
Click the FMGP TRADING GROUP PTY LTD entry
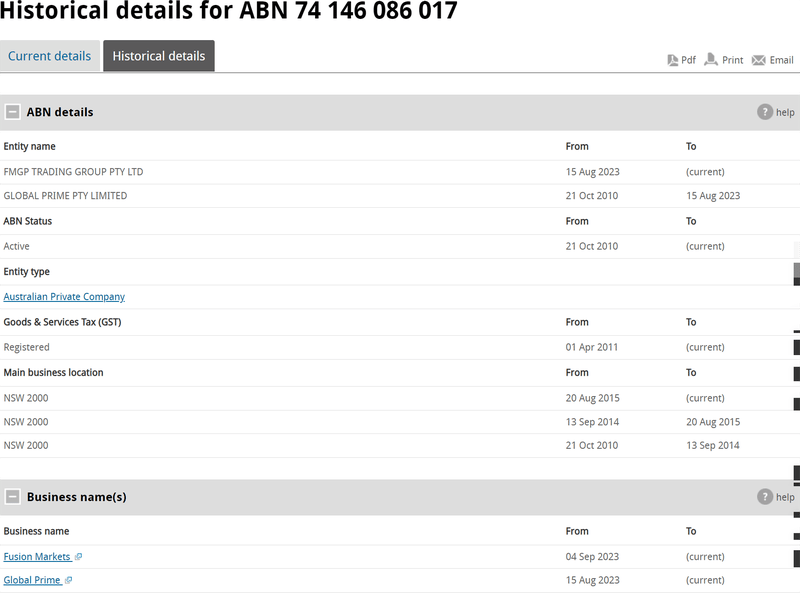[73, 172]
